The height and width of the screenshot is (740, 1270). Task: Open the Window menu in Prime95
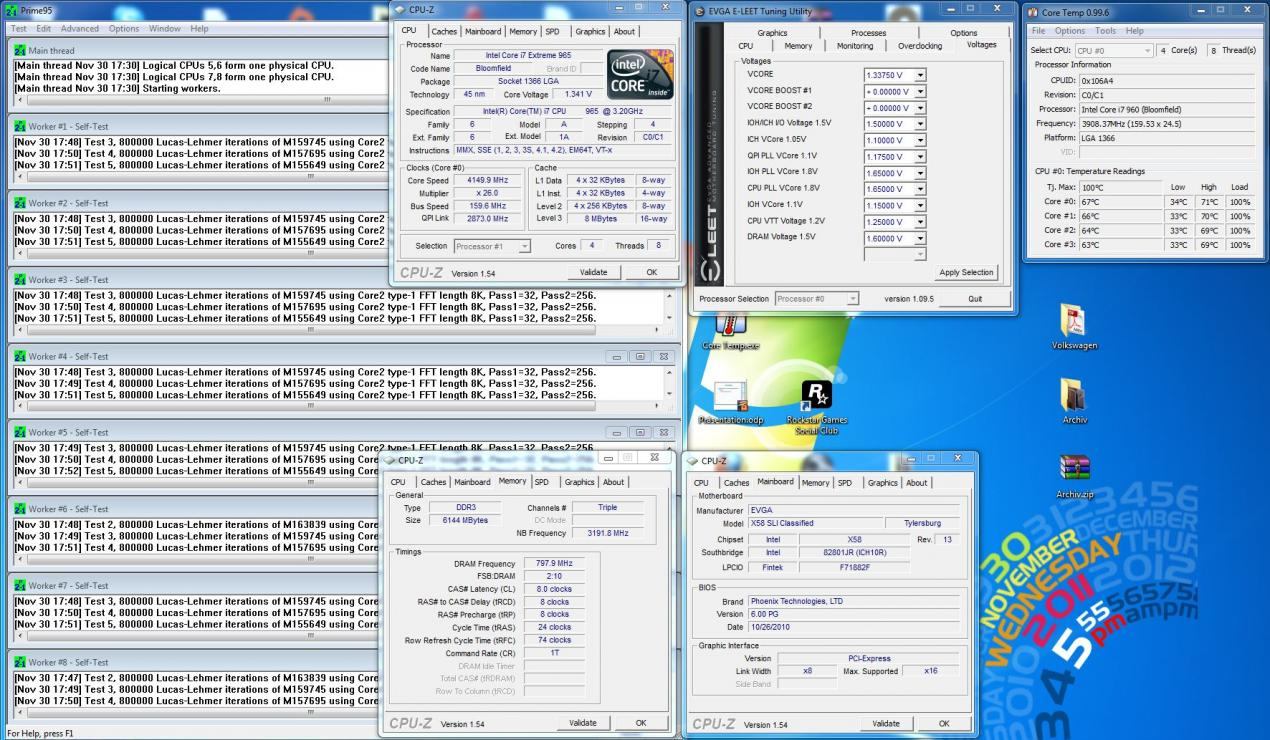(x=164, y=28)
